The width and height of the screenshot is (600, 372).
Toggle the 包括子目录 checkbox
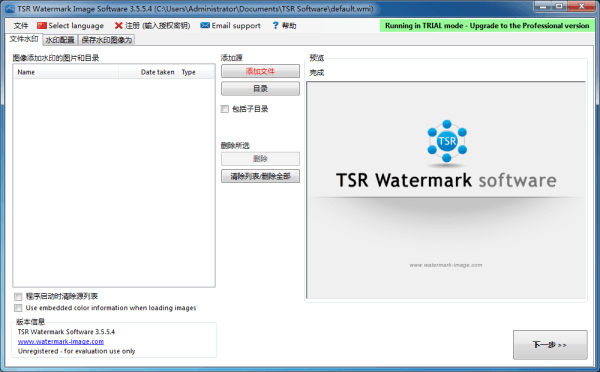[225, 109]
